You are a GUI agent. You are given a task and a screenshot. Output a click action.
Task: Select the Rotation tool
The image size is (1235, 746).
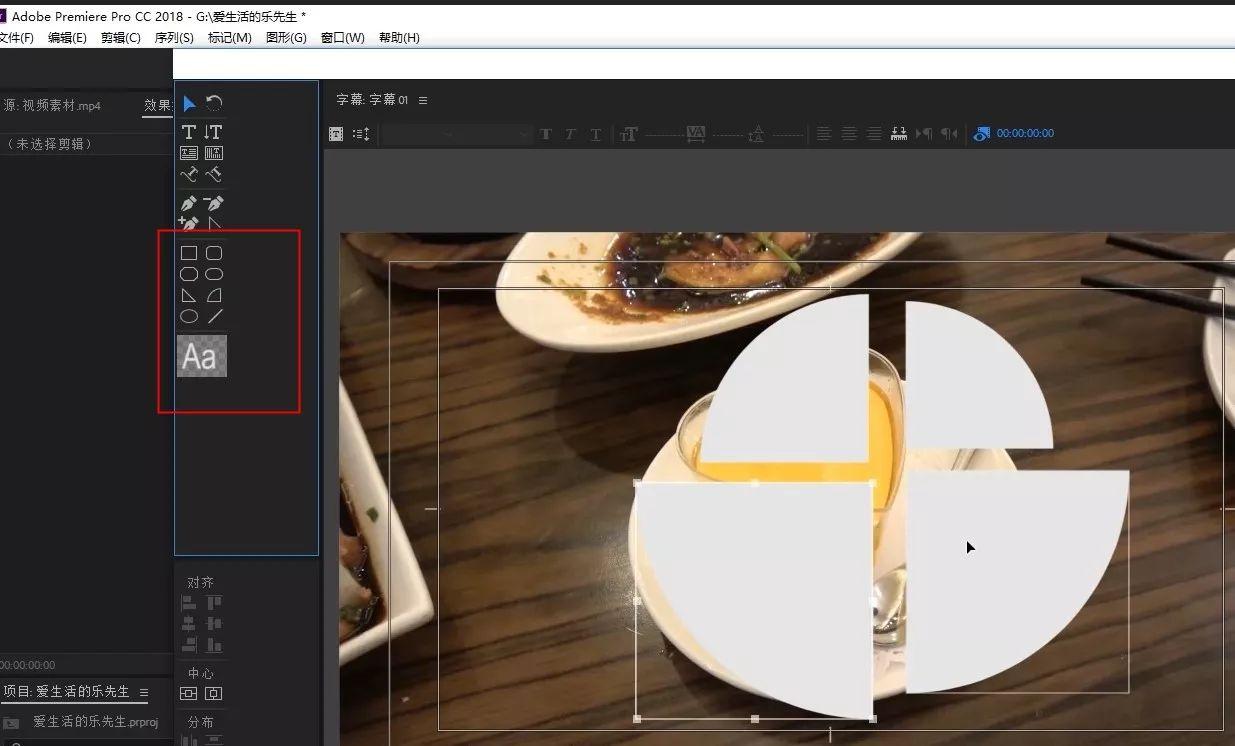point(214,103)
